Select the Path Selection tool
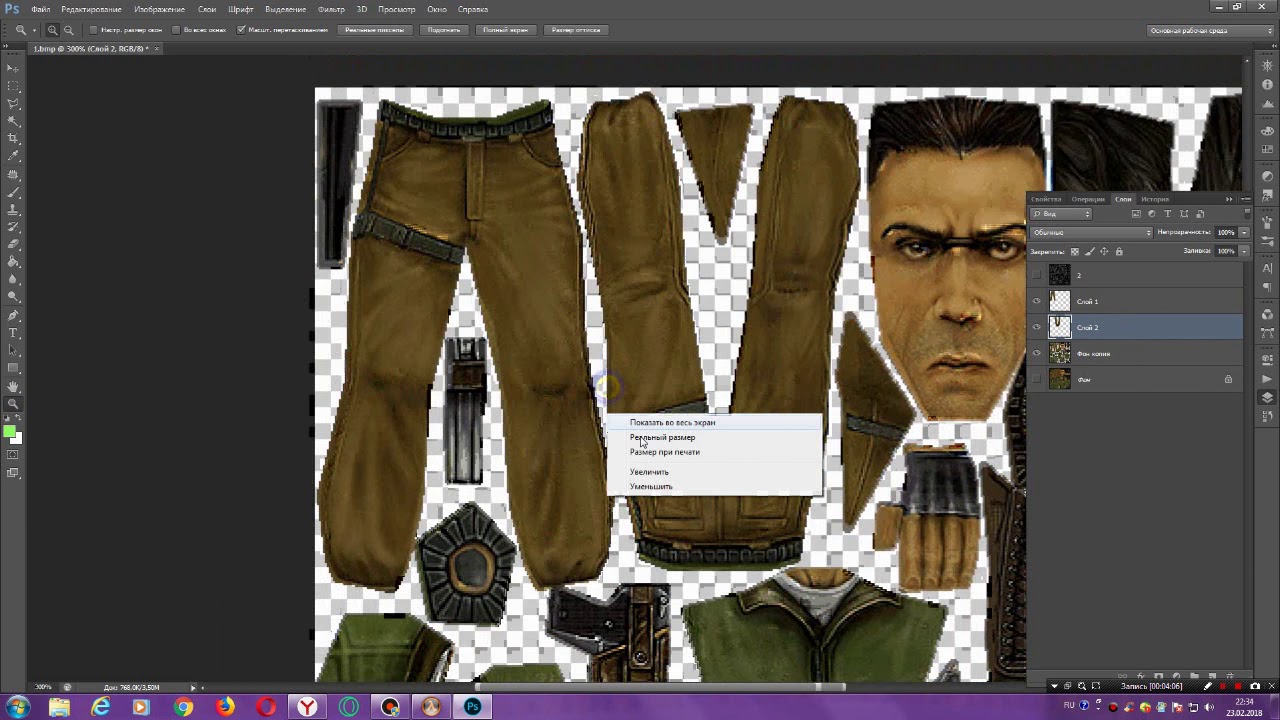Viewport: 1280px width, 720px height. pos(13,350)
